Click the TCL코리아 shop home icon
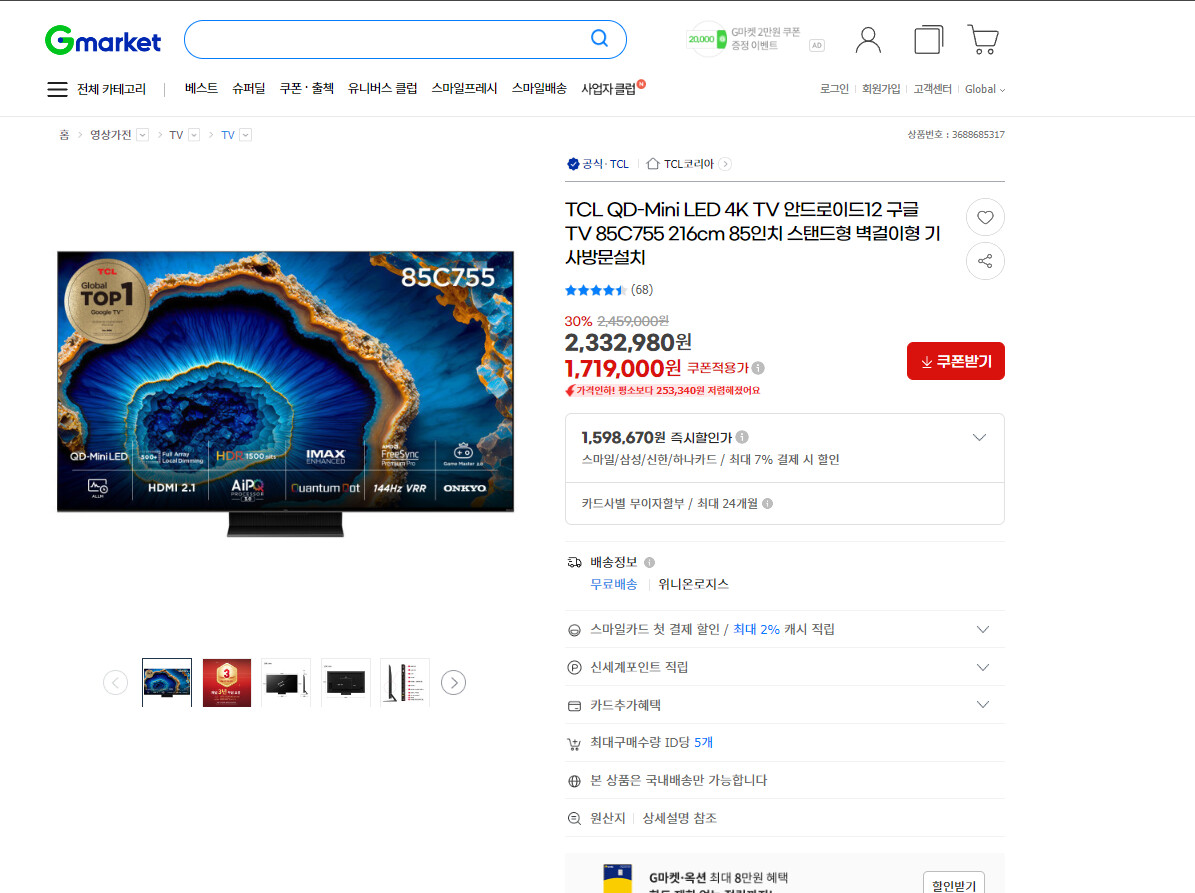 point(652,164)
